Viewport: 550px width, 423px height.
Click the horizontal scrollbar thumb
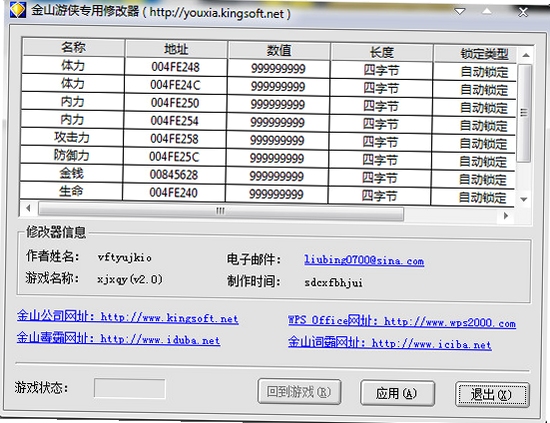tap(221, 212)
